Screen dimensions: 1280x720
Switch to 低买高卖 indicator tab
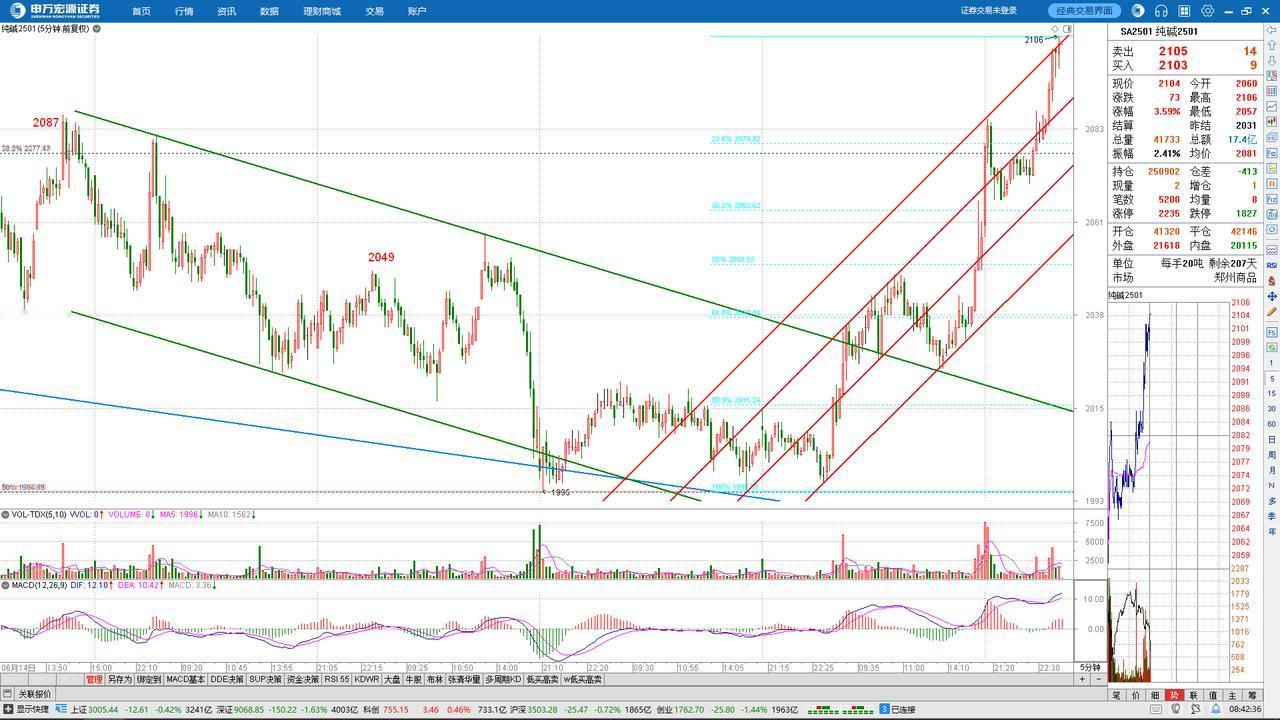542,680
